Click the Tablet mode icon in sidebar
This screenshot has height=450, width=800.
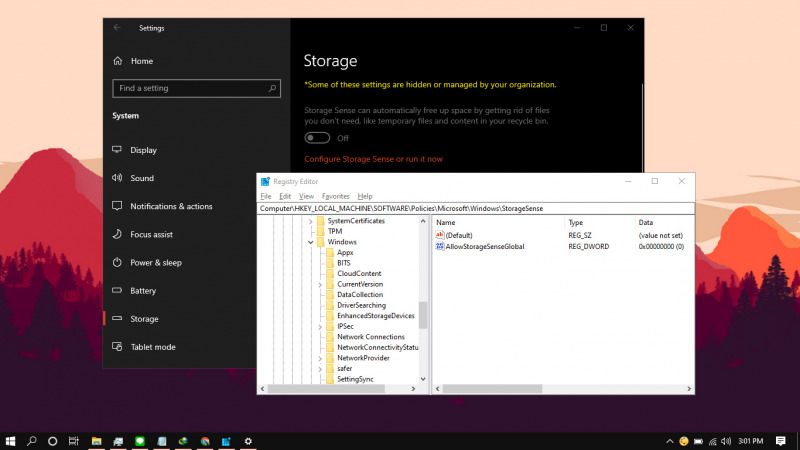point(117,346)
